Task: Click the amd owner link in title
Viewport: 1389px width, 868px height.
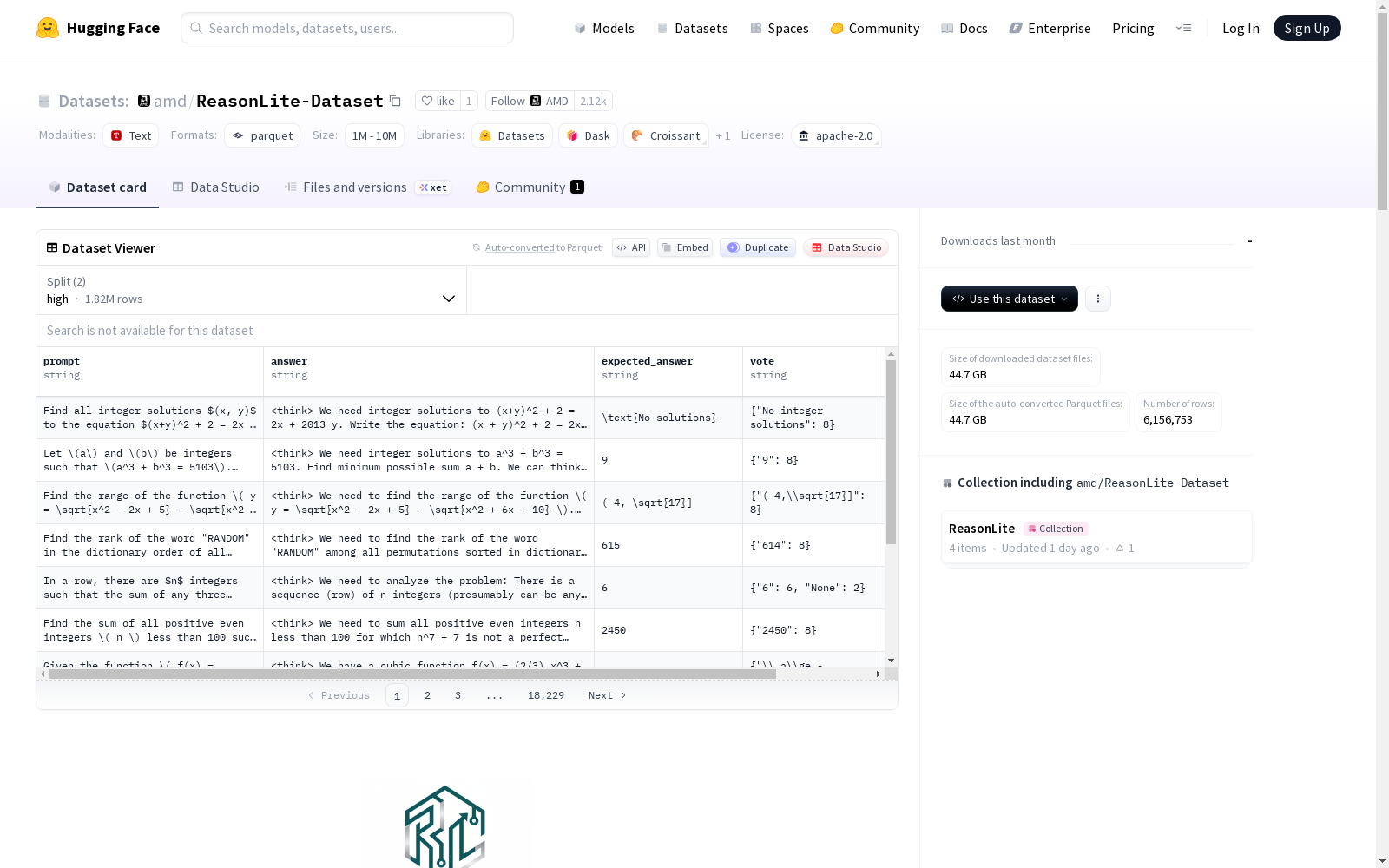Action: (170, 101)
